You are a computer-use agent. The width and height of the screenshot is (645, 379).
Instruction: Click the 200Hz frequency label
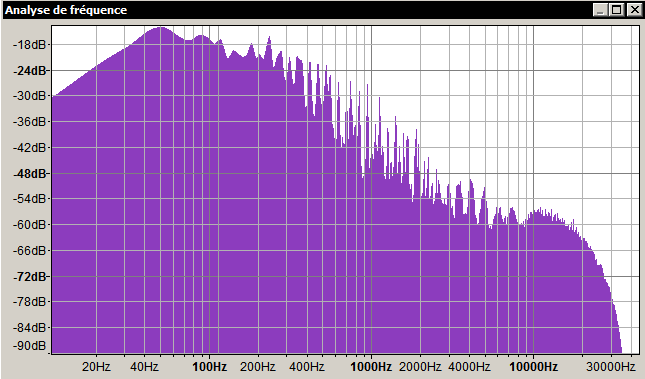click(258, 366)
